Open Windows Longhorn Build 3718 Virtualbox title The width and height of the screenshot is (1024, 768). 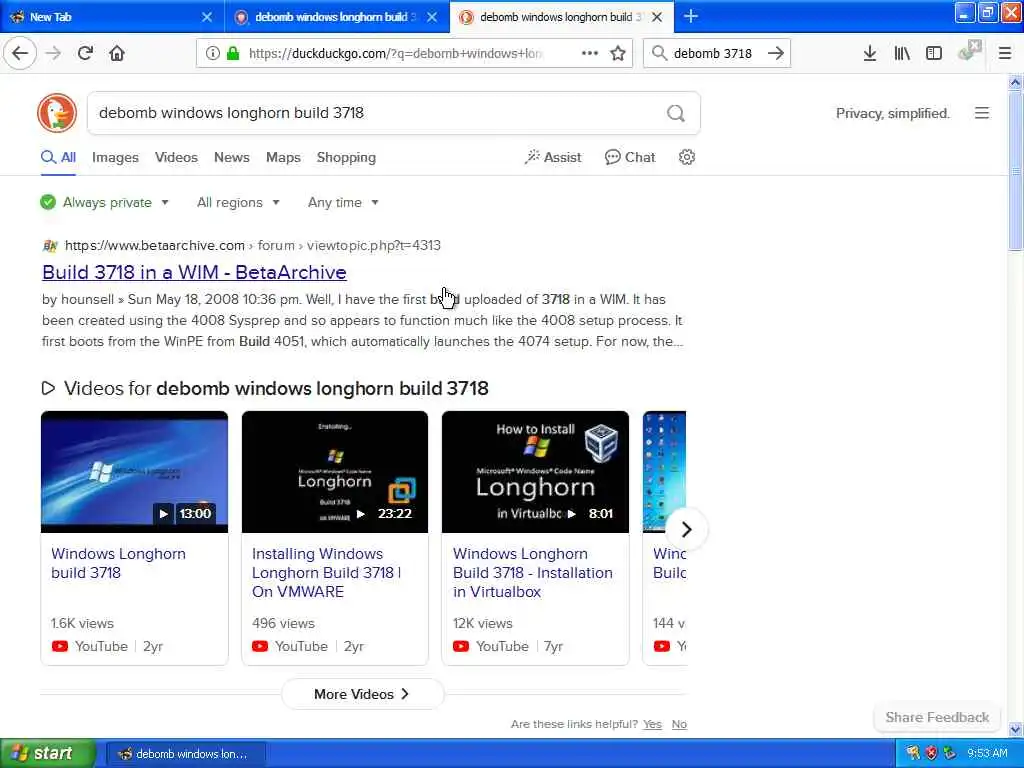click(x=533, y=573)
